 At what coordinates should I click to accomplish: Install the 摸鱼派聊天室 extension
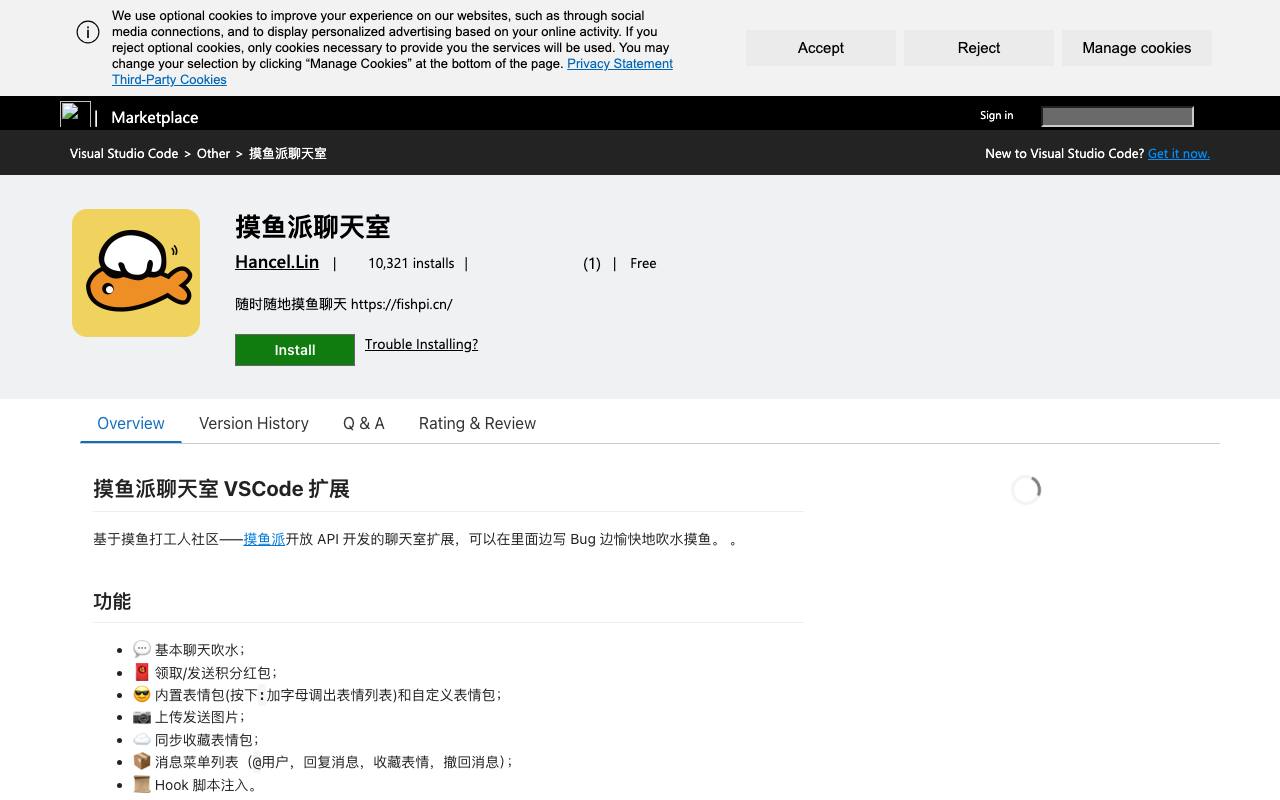pyautogui.click(x=295, y=350)
